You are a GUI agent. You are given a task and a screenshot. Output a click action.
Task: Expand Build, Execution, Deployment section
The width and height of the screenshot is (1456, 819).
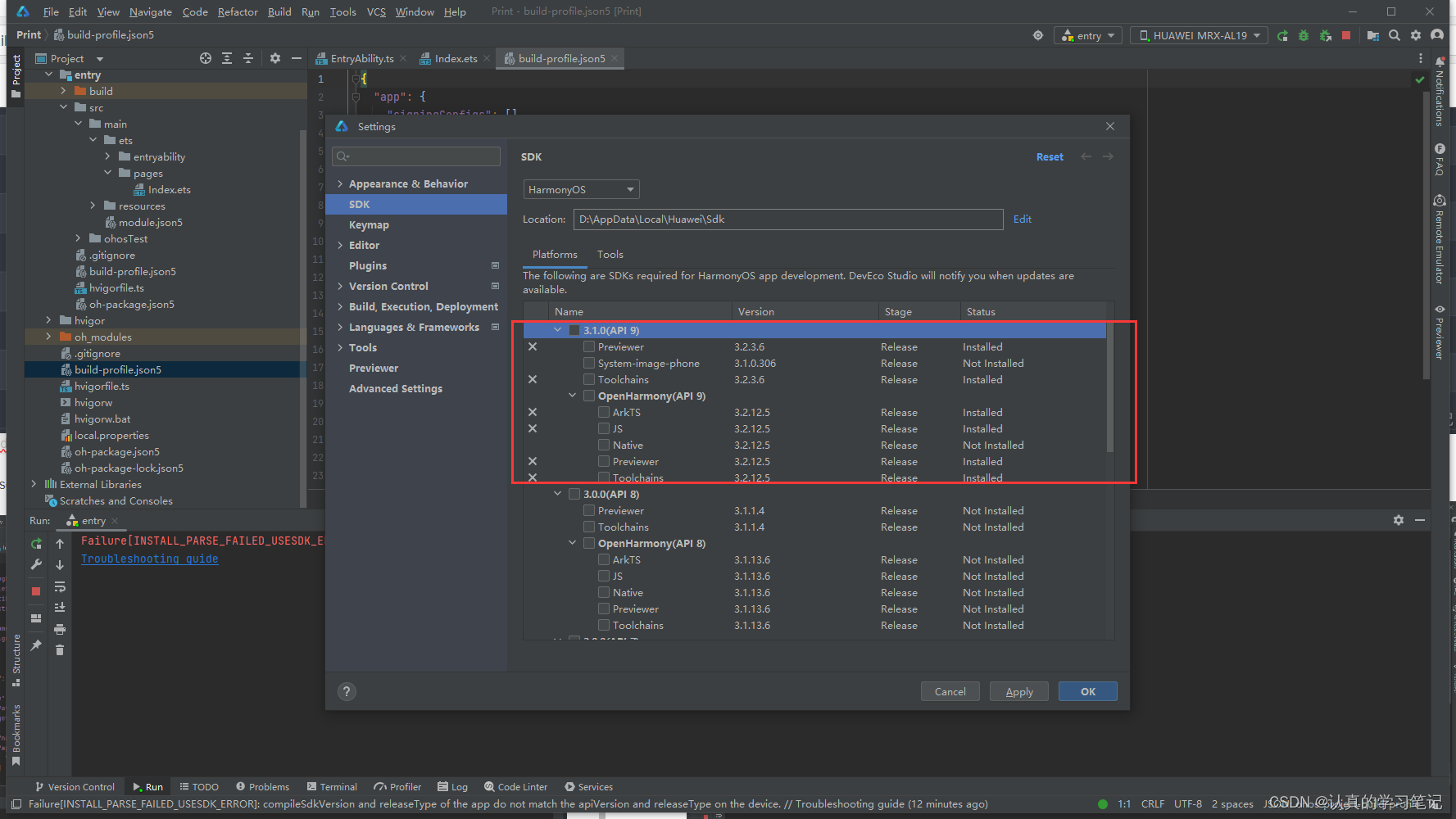click(340, 306)
